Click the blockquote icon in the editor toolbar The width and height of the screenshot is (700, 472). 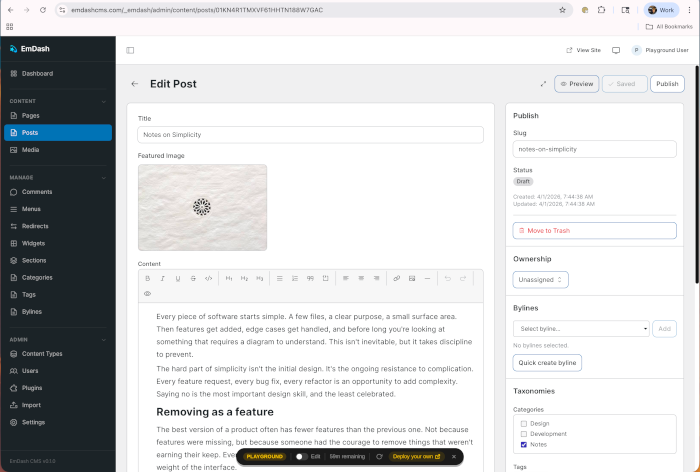click(310, 277)
